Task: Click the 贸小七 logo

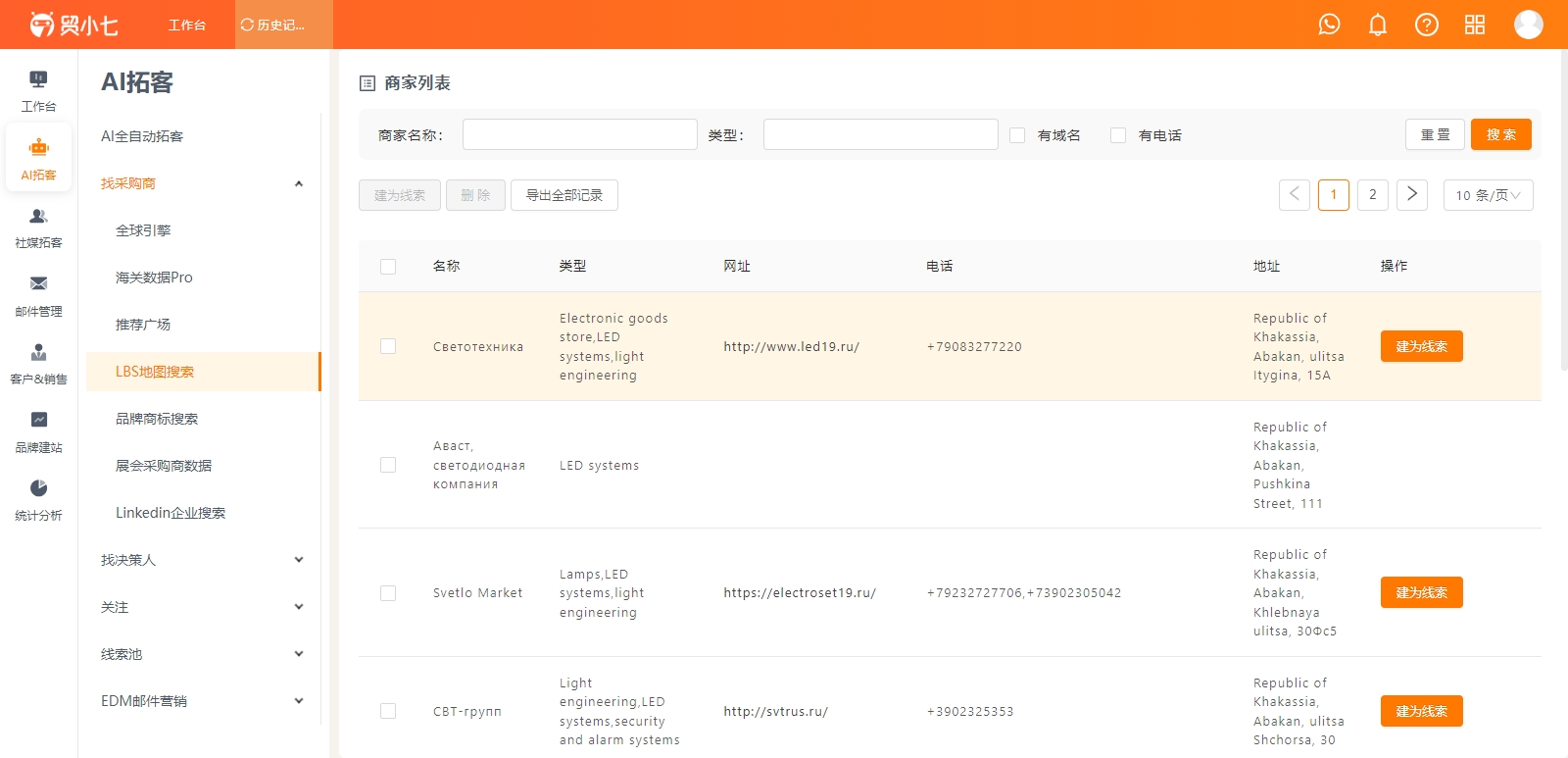Action: tap(73, 25)
